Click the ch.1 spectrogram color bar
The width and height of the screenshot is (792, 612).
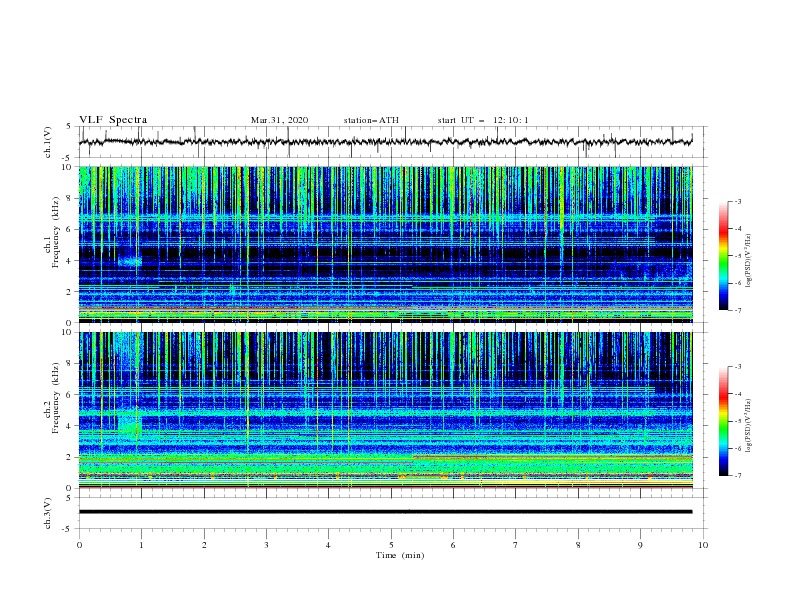click(723, 256)
